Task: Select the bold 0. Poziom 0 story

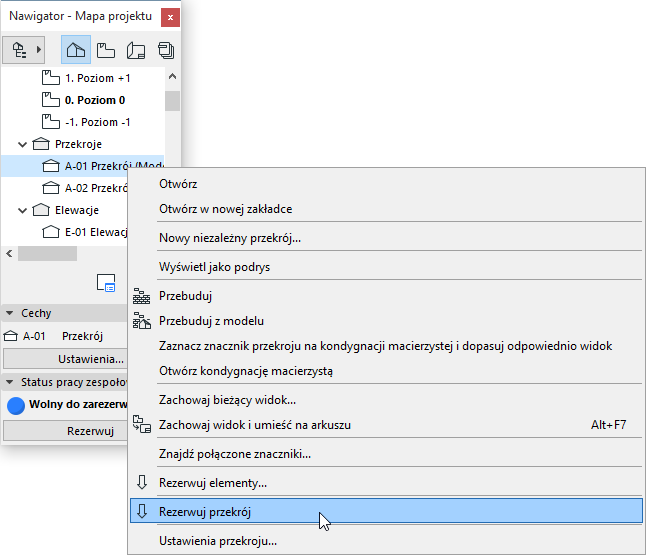Action: pyautogui.click(x=95, y=100)
